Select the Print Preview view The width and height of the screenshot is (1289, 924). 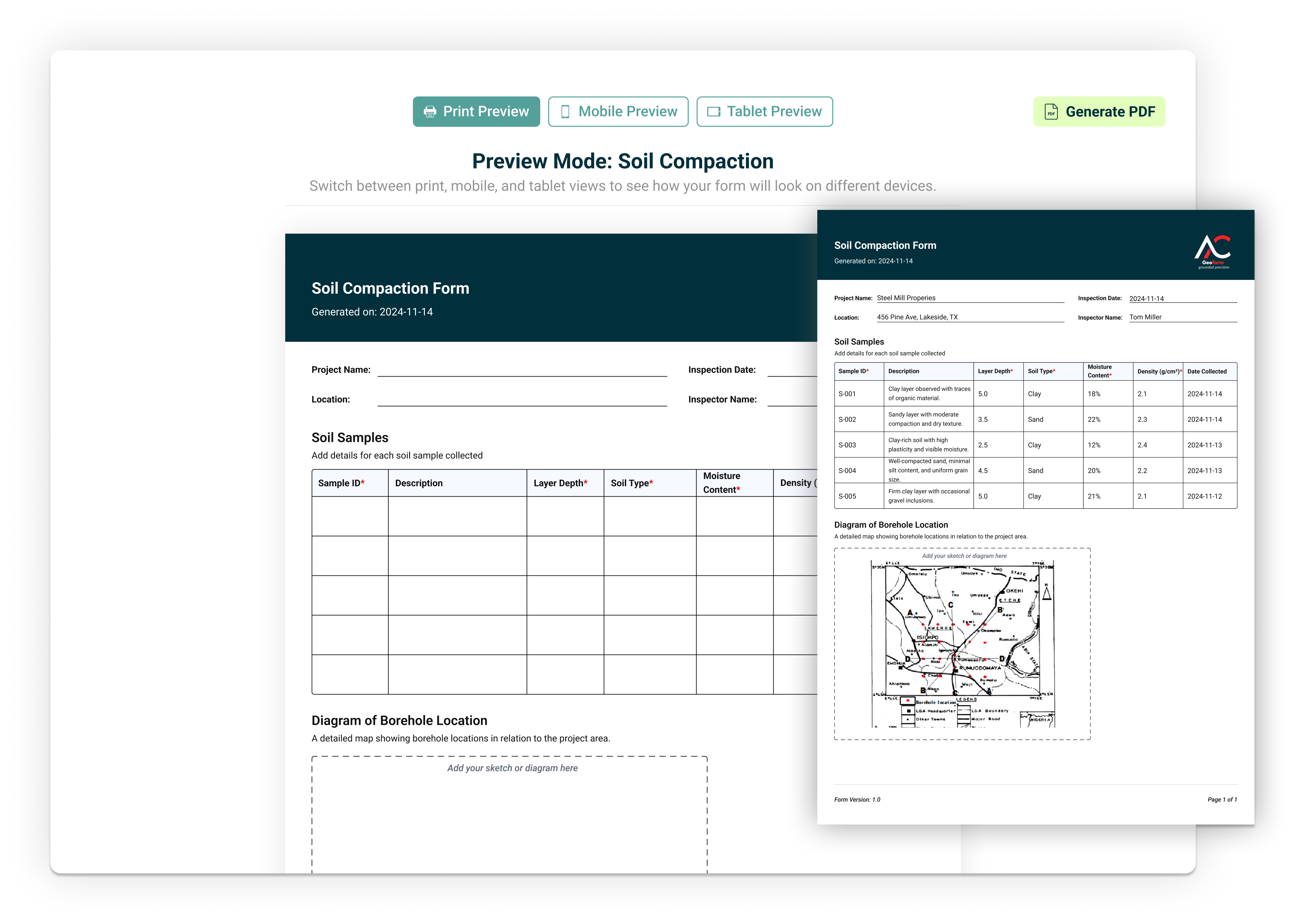(x=477, y=111)
